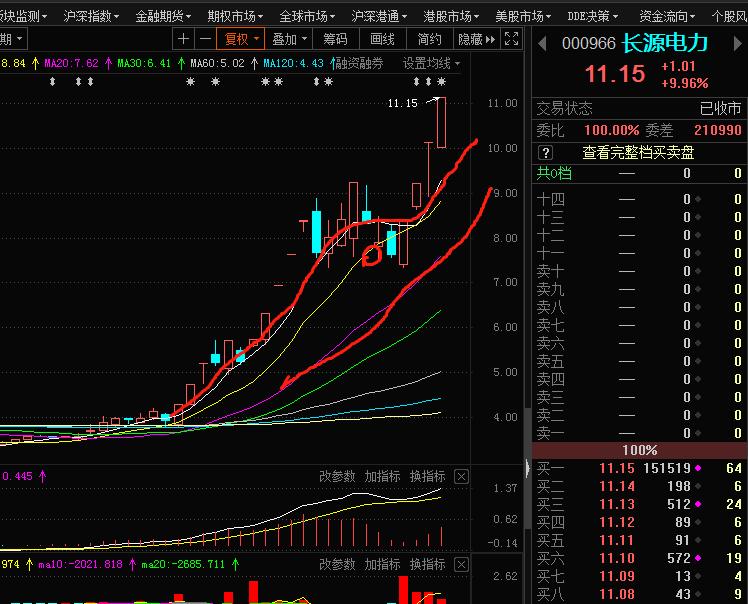Go to next stock with right arrow

tap(738, 44)
